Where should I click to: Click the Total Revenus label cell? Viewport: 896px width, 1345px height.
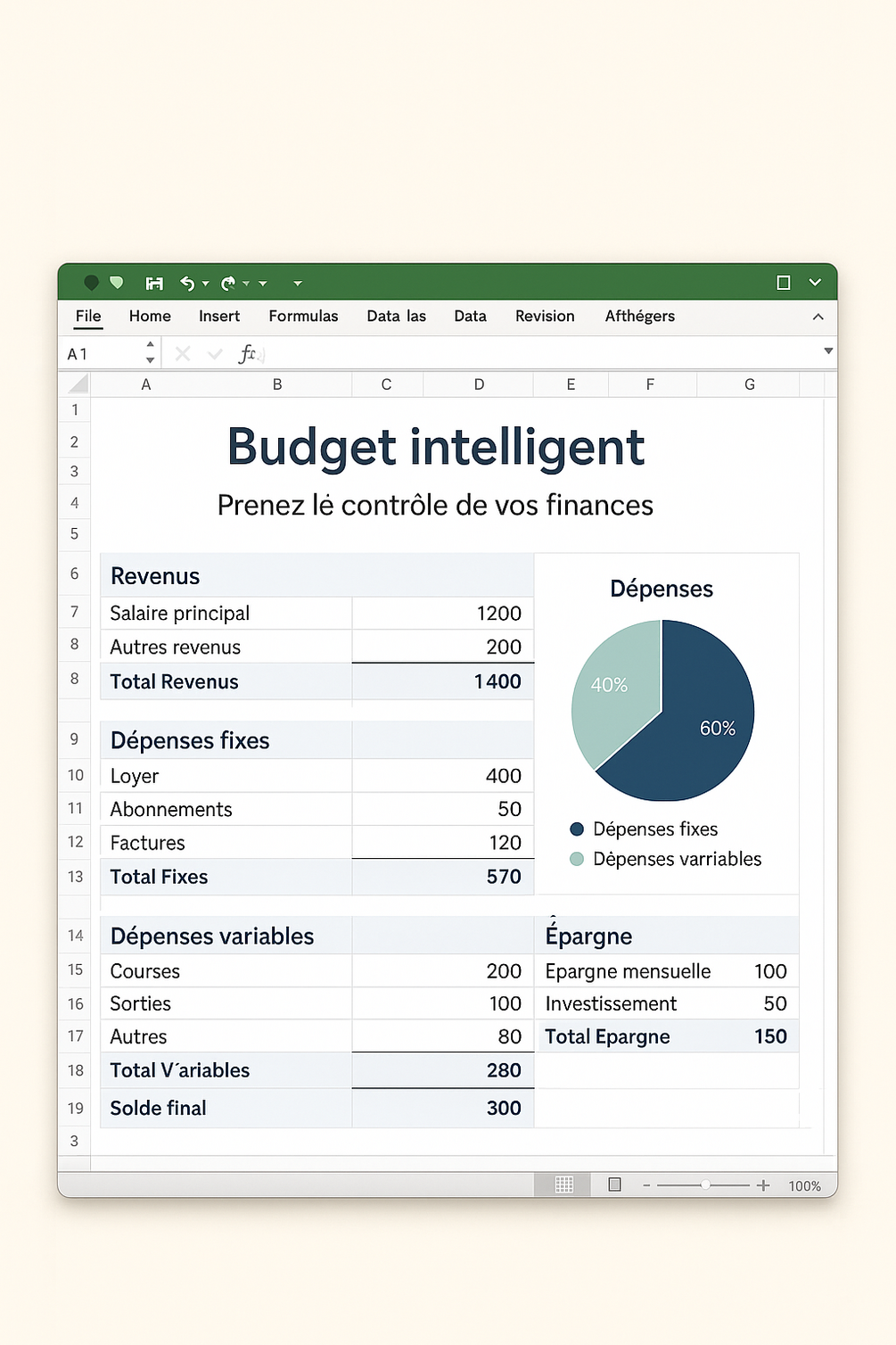coord(226,681)
